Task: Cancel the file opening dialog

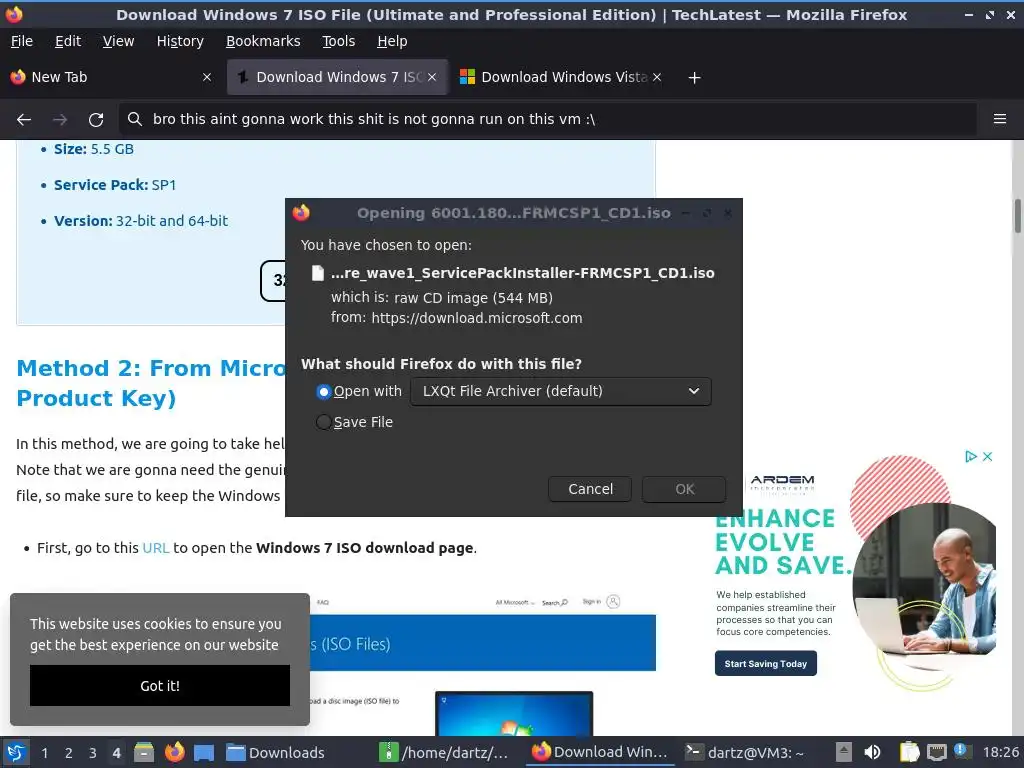Action: point(590,489)
